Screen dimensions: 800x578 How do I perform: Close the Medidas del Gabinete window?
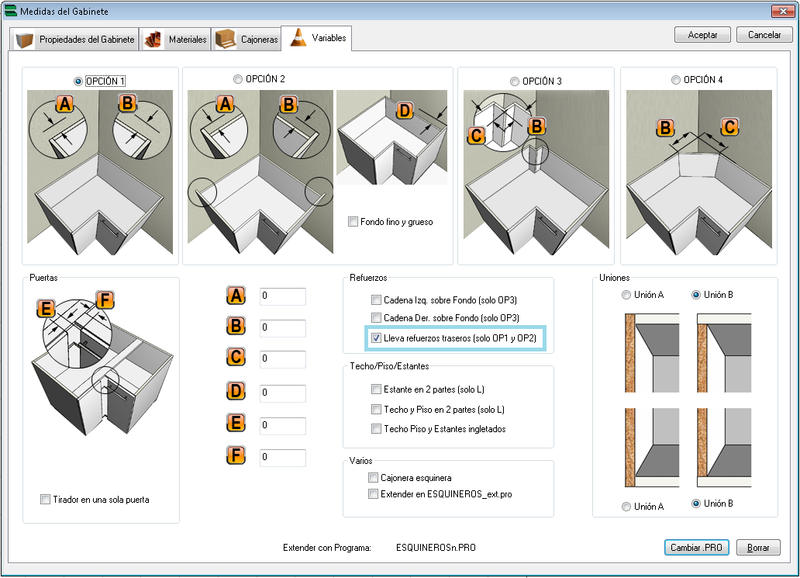click(783, 11)
